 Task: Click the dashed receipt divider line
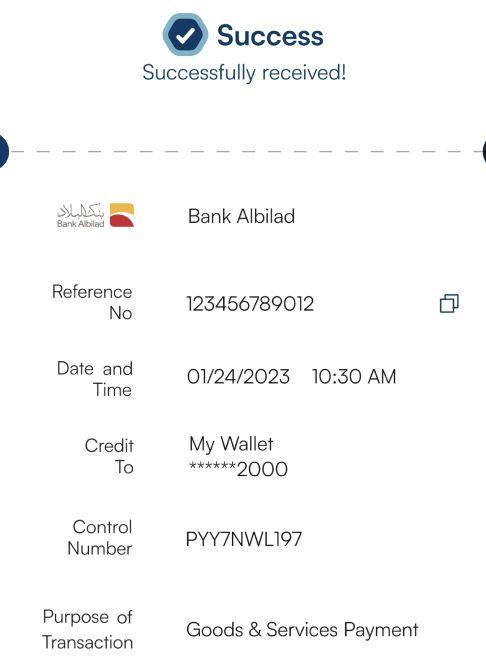[244, 151]
